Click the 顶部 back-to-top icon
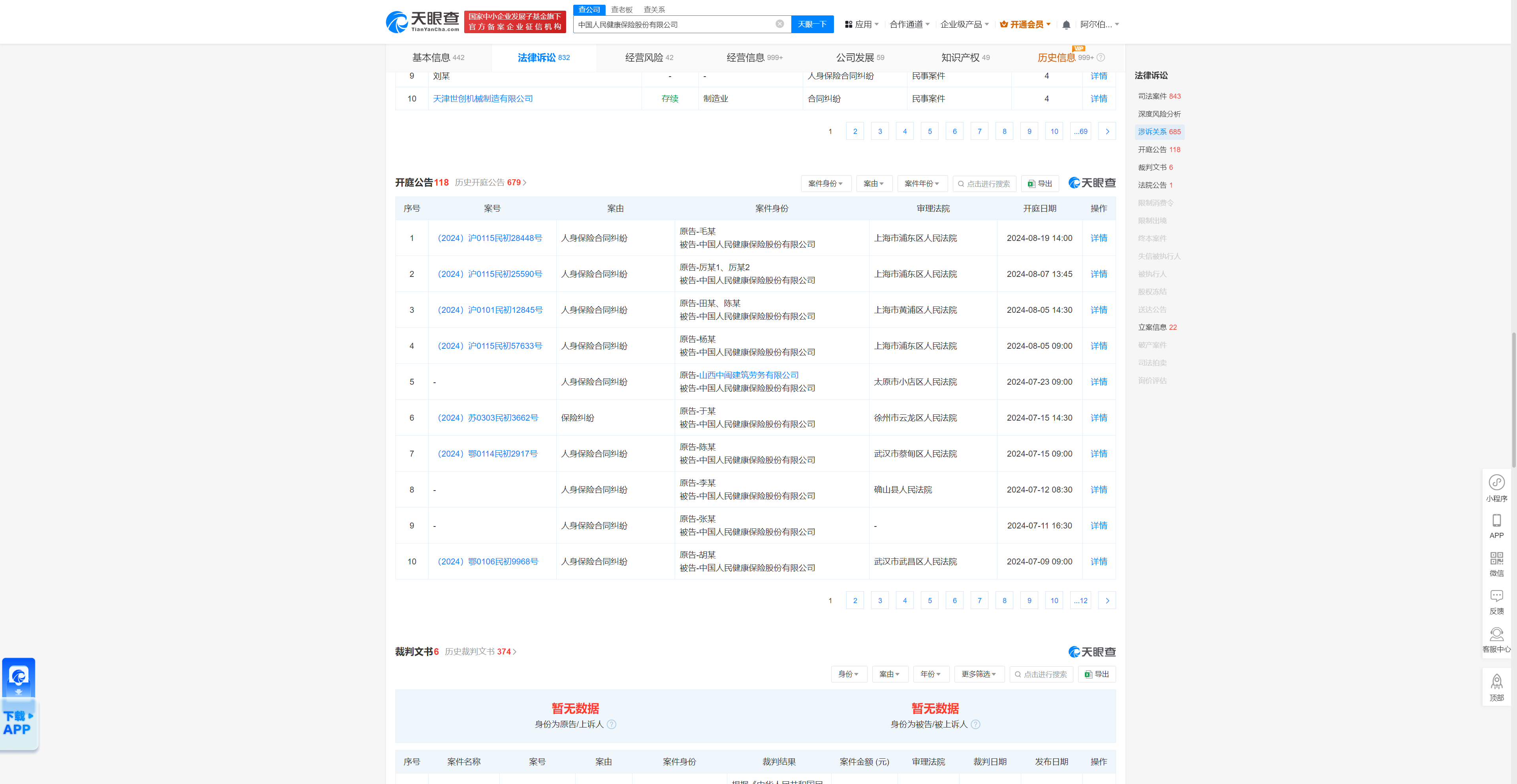The image size is (1517, 784). tap(1497, 683)
